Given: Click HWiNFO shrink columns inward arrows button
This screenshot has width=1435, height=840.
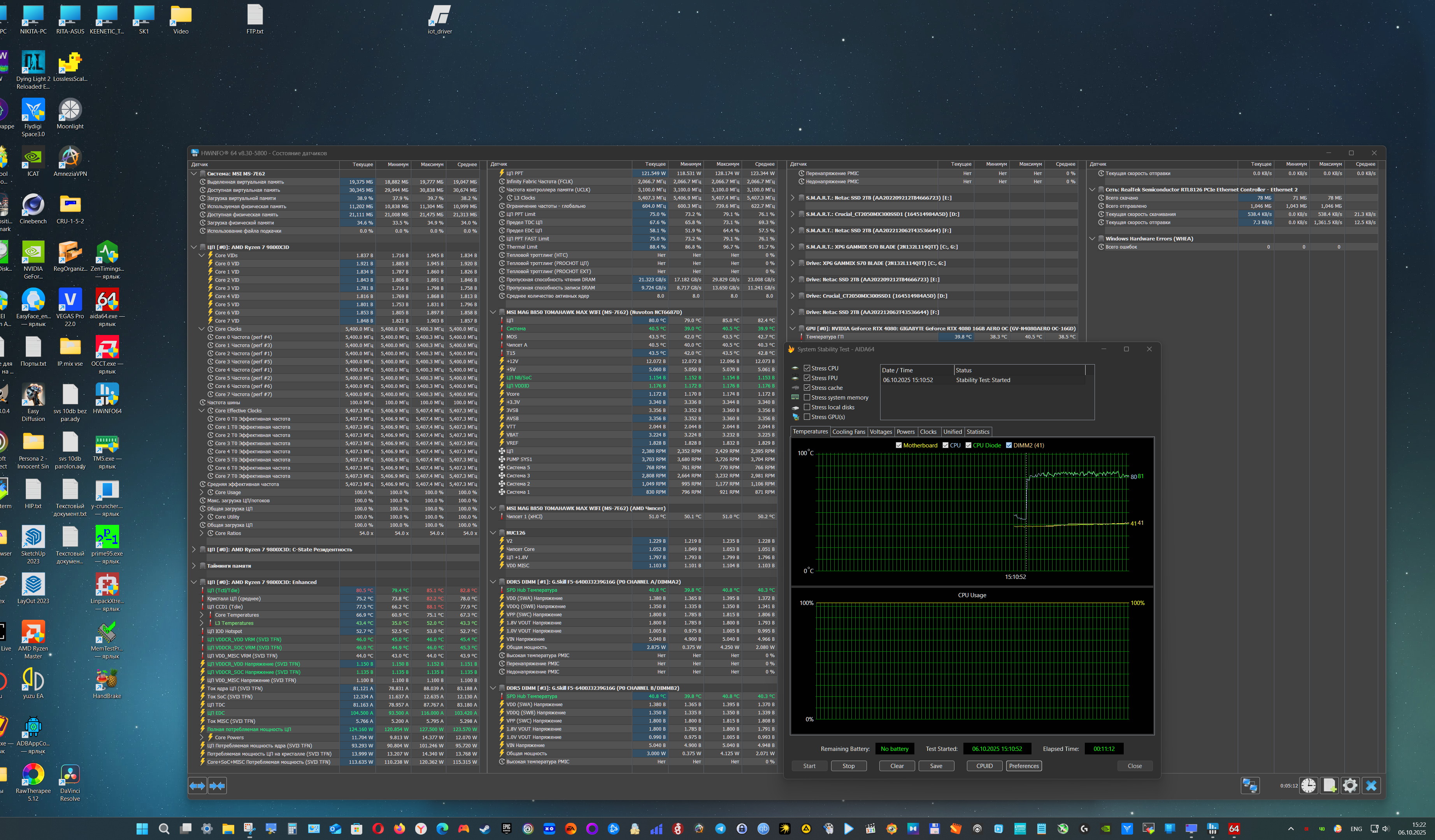Looking at the screenshot, I should coord(218,785).
